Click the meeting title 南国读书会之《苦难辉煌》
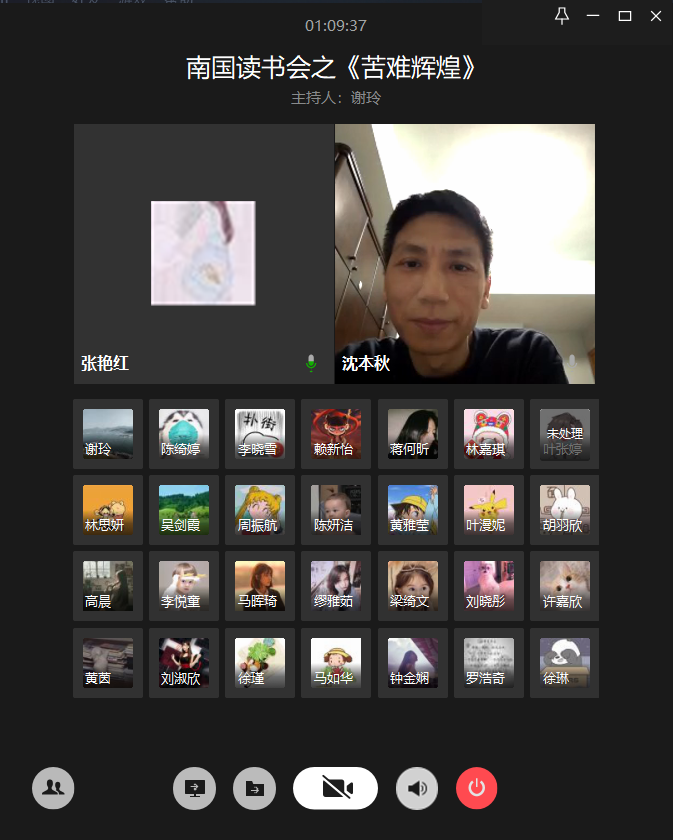The height and width of the screenshot is (840, 673). point(336,68)
